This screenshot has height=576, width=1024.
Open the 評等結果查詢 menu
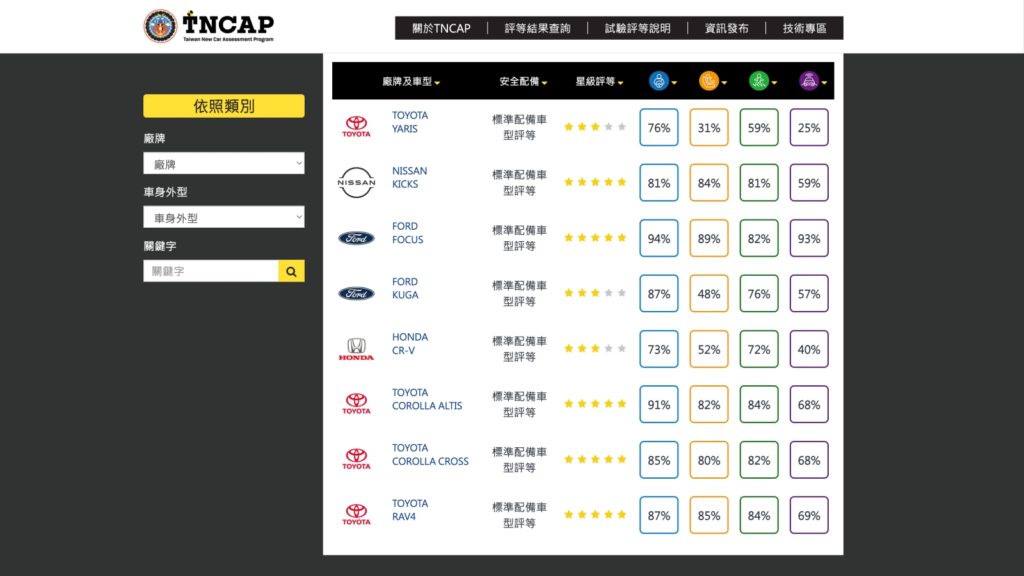coord(537,28)
